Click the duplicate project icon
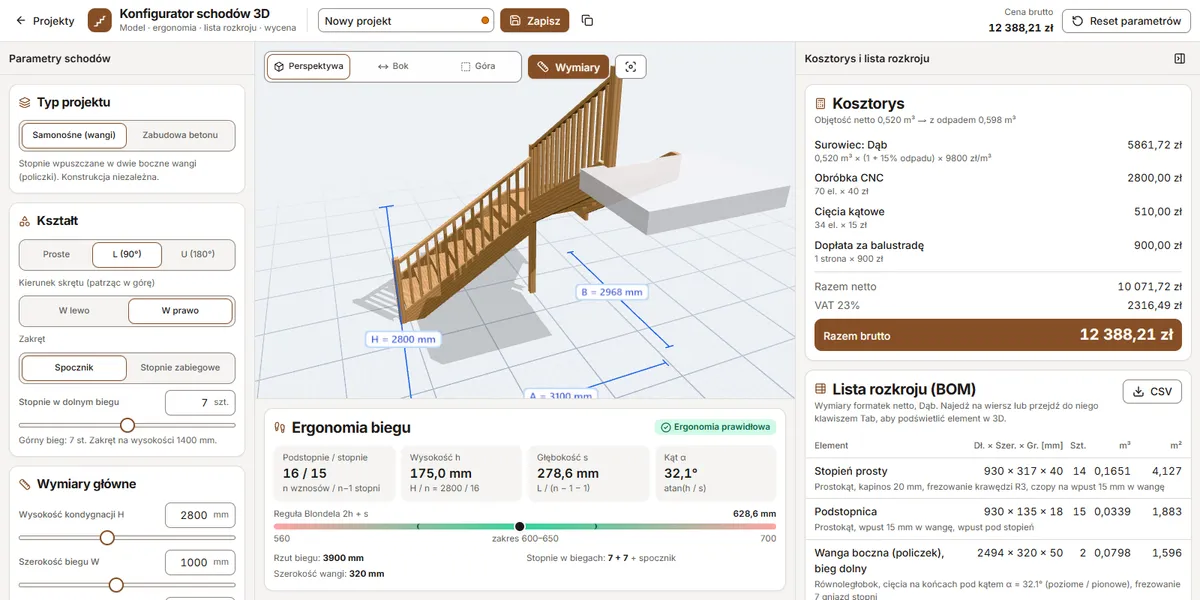1200x600 pixels. pos(587,20)
